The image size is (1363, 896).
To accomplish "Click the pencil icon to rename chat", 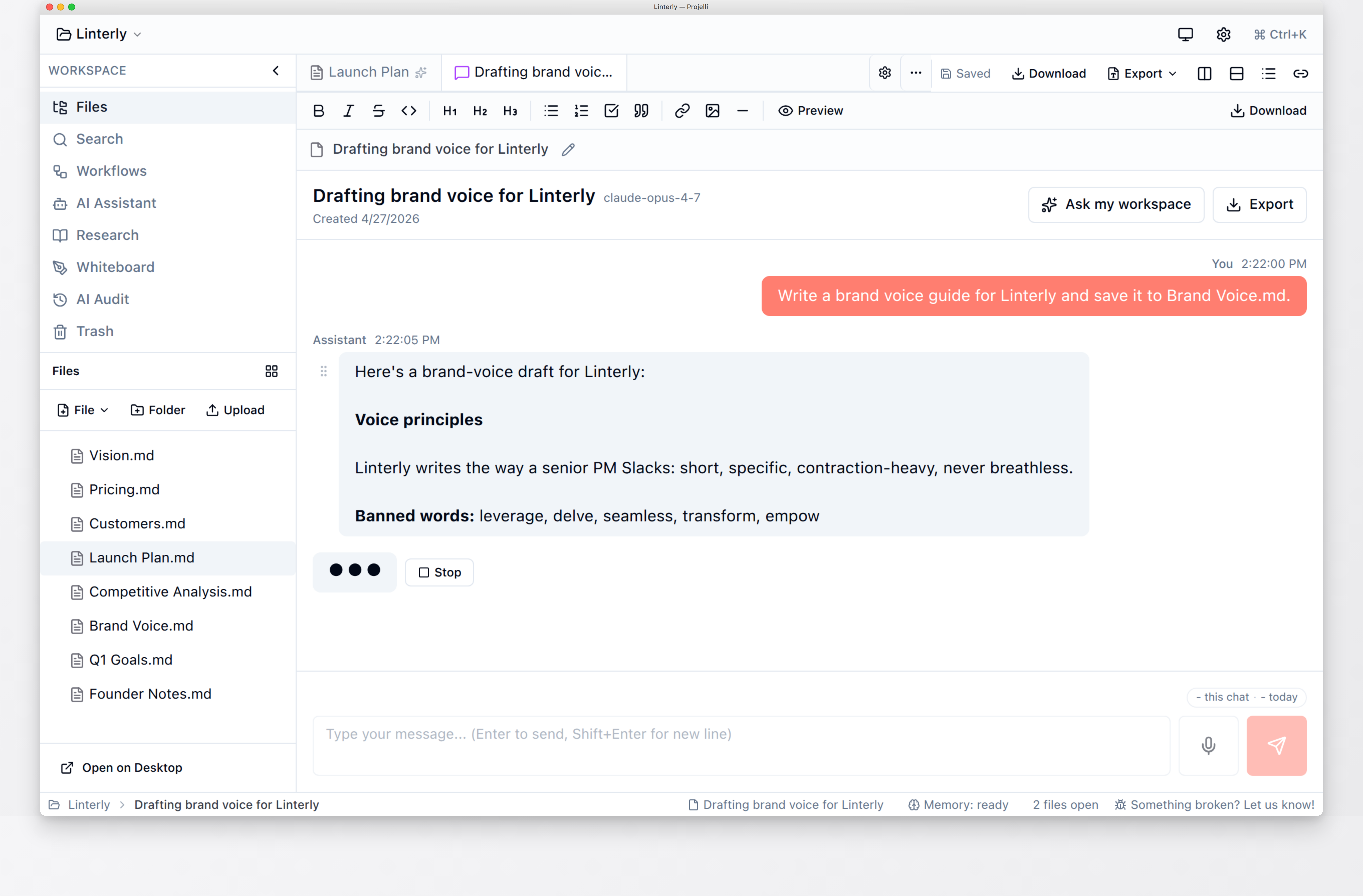I will click(x=568, y=150).
